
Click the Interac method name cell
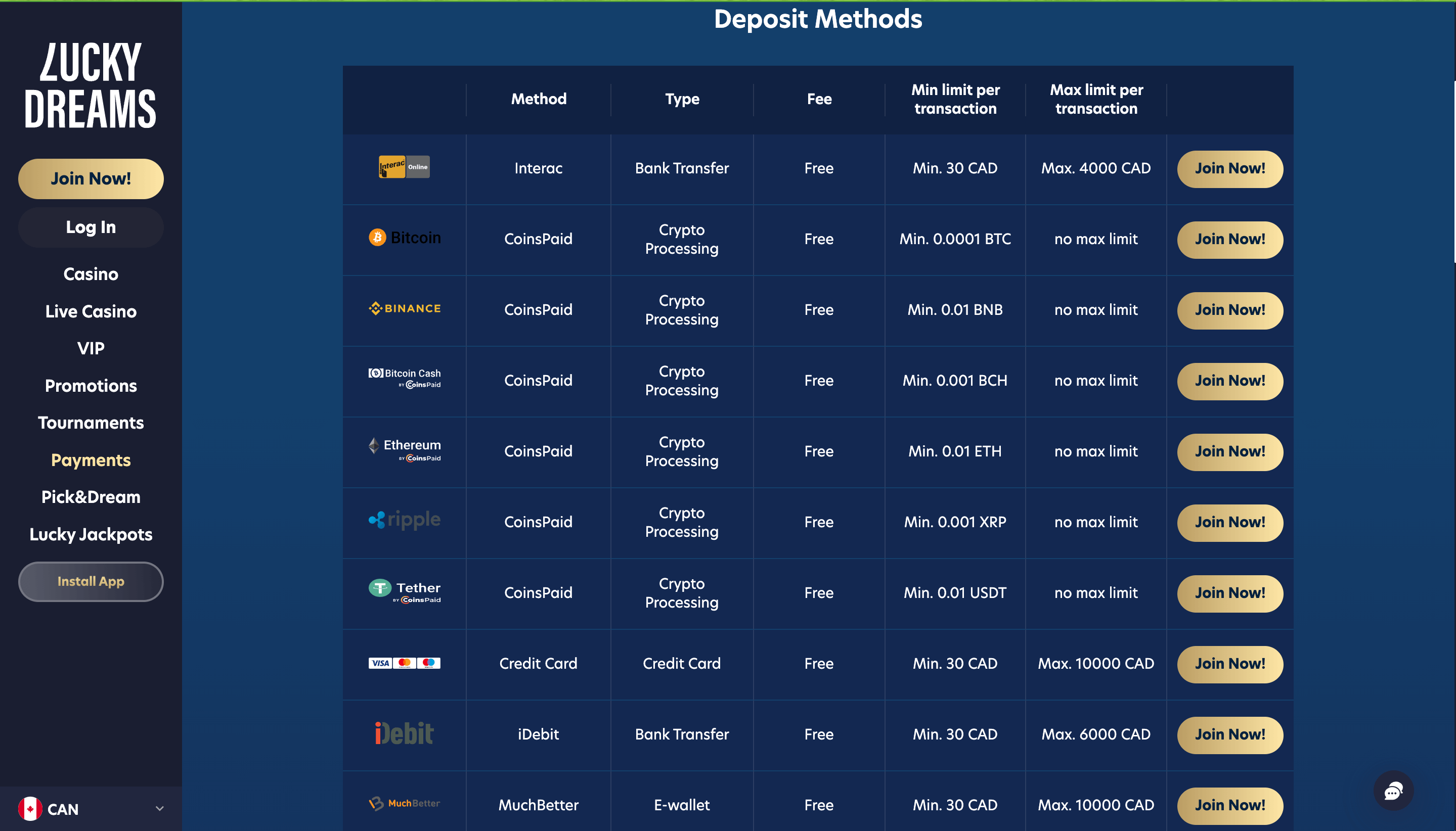[539, 168]
